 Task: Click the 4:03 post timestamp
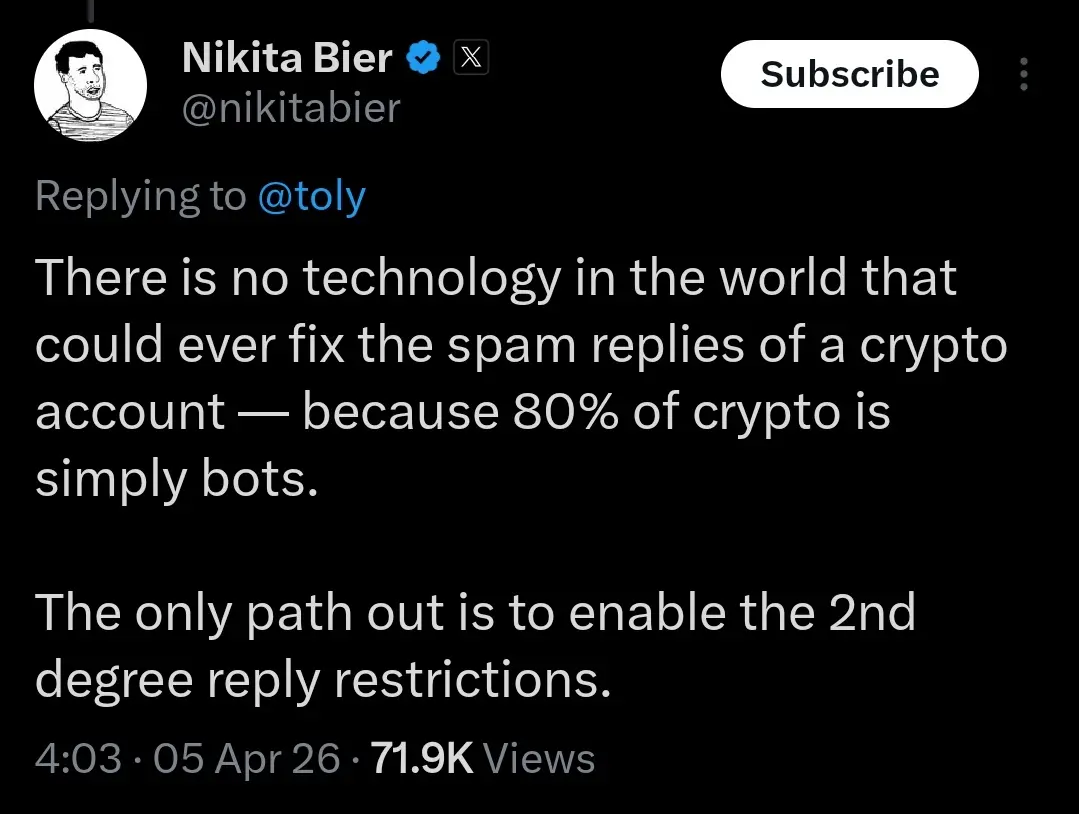(78, 759)
